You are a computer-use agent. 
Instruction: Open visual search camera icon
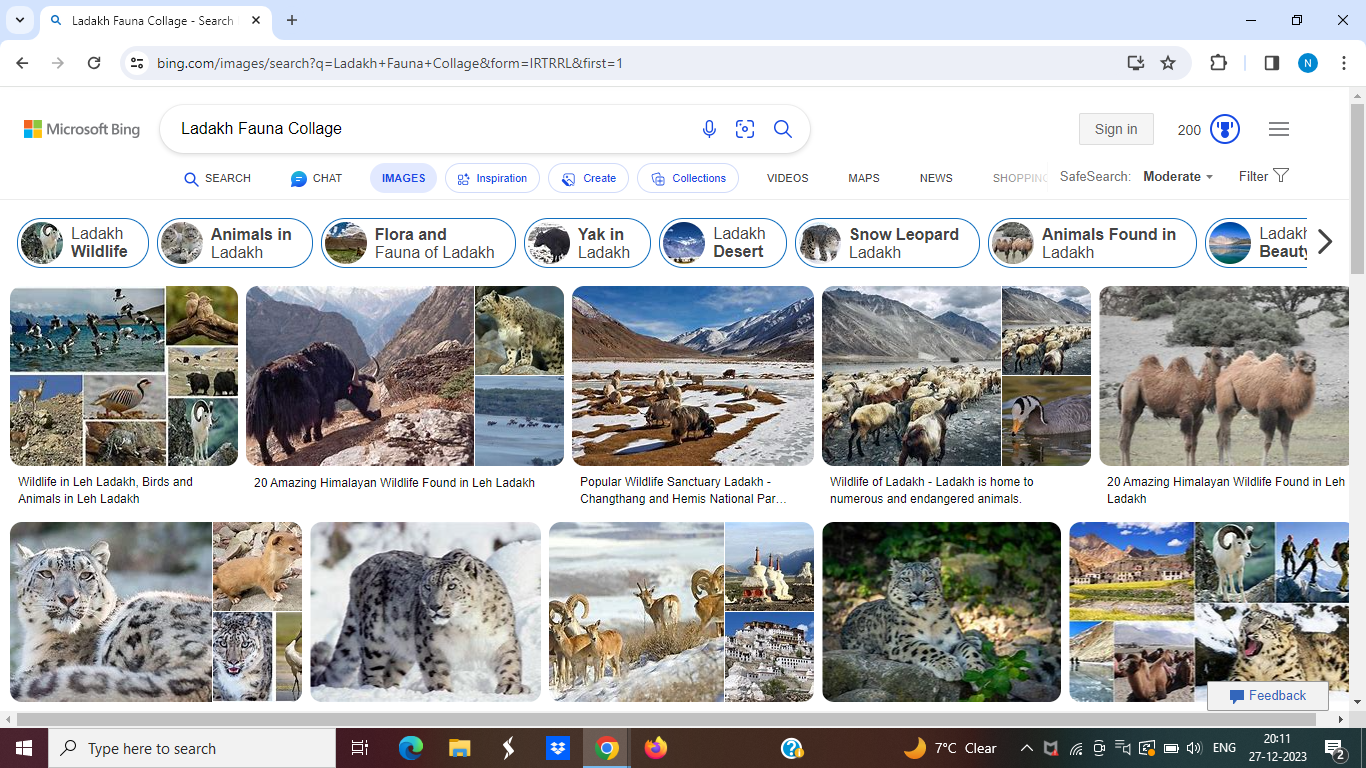pos(745,129)
